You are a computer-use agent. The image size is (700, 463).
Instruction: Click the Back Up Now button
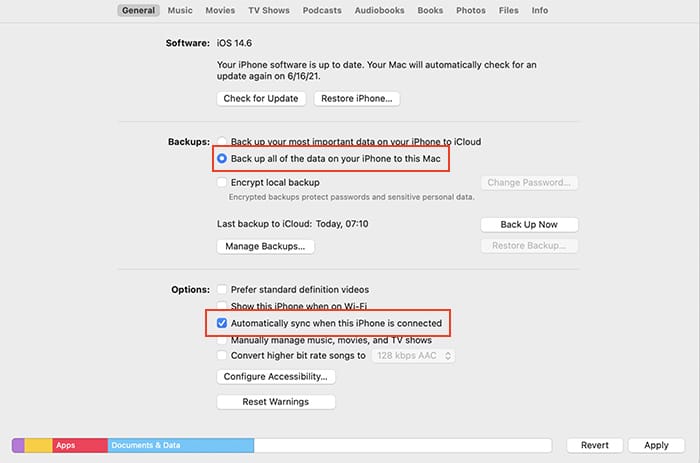point(529,225)
